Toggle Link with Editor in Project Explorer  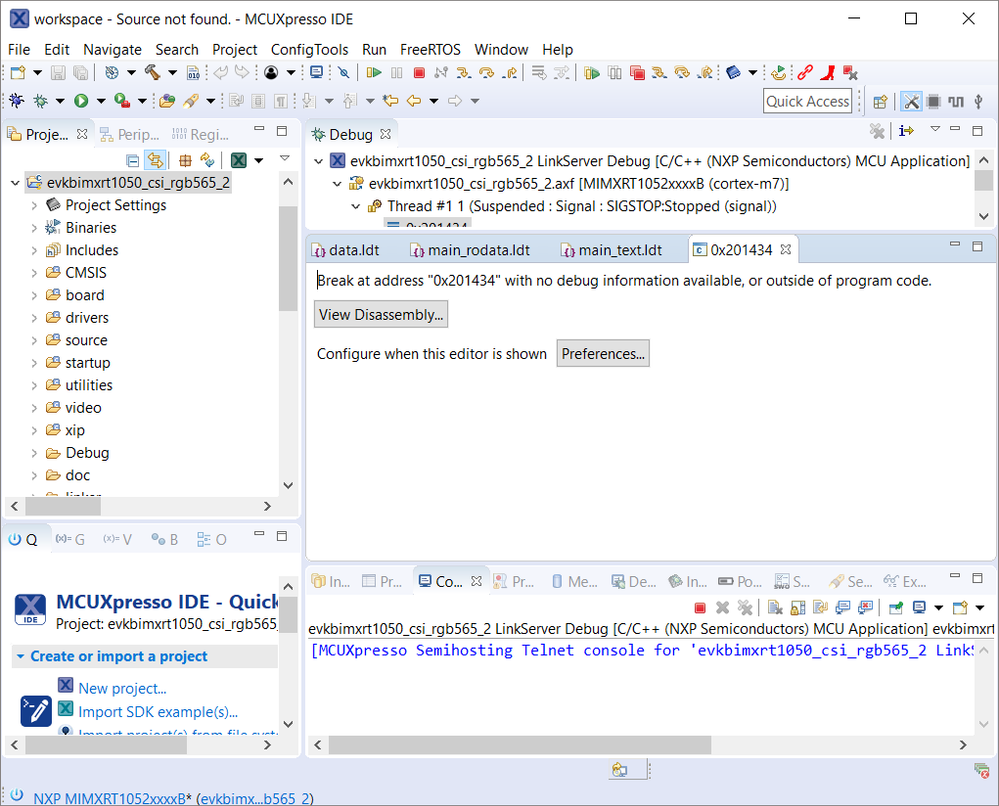[x=155, y=160]
